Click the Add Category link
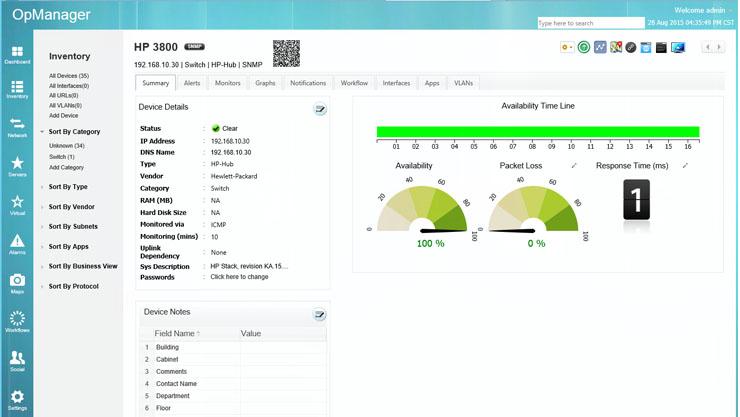The height and width of the screenshot is (417, 740). pyautogui.click(x=67, y=167)
